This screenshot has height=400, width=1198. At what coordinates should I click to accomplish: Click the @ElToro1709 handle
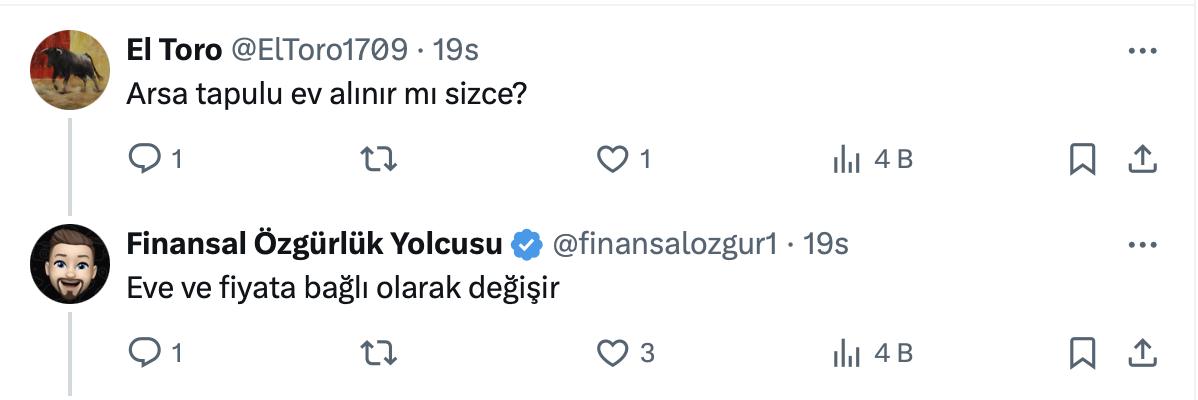click(x=320, y=49)
